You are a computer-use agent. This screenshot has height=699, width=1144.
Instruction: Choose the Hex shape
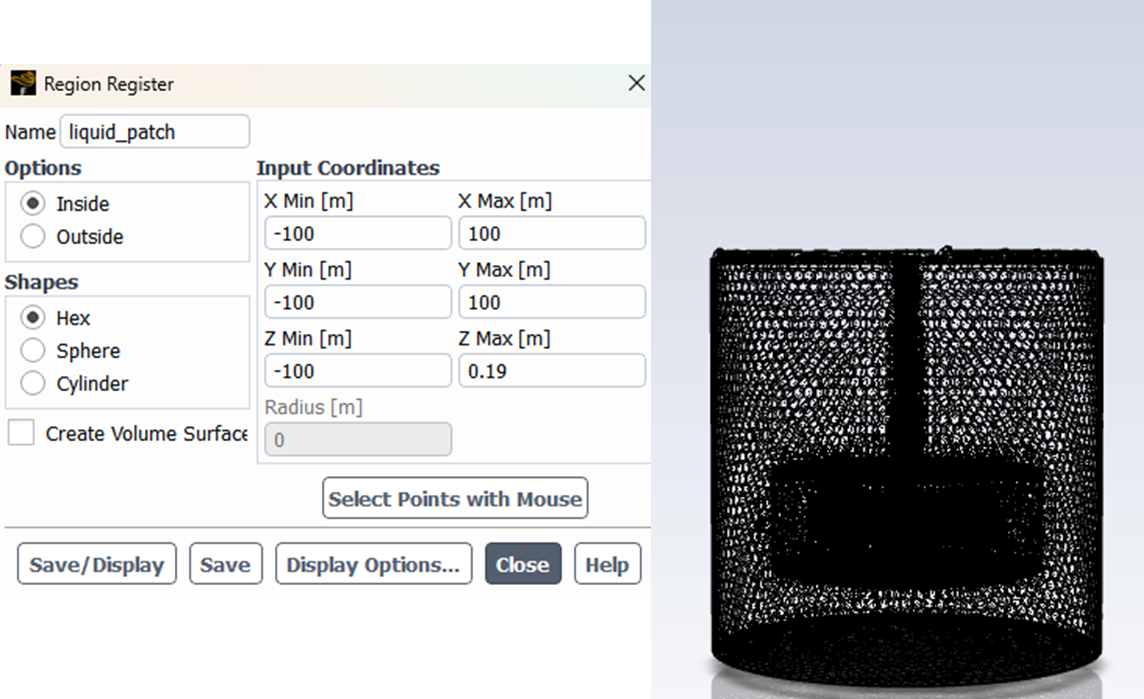tap(34, 317)
